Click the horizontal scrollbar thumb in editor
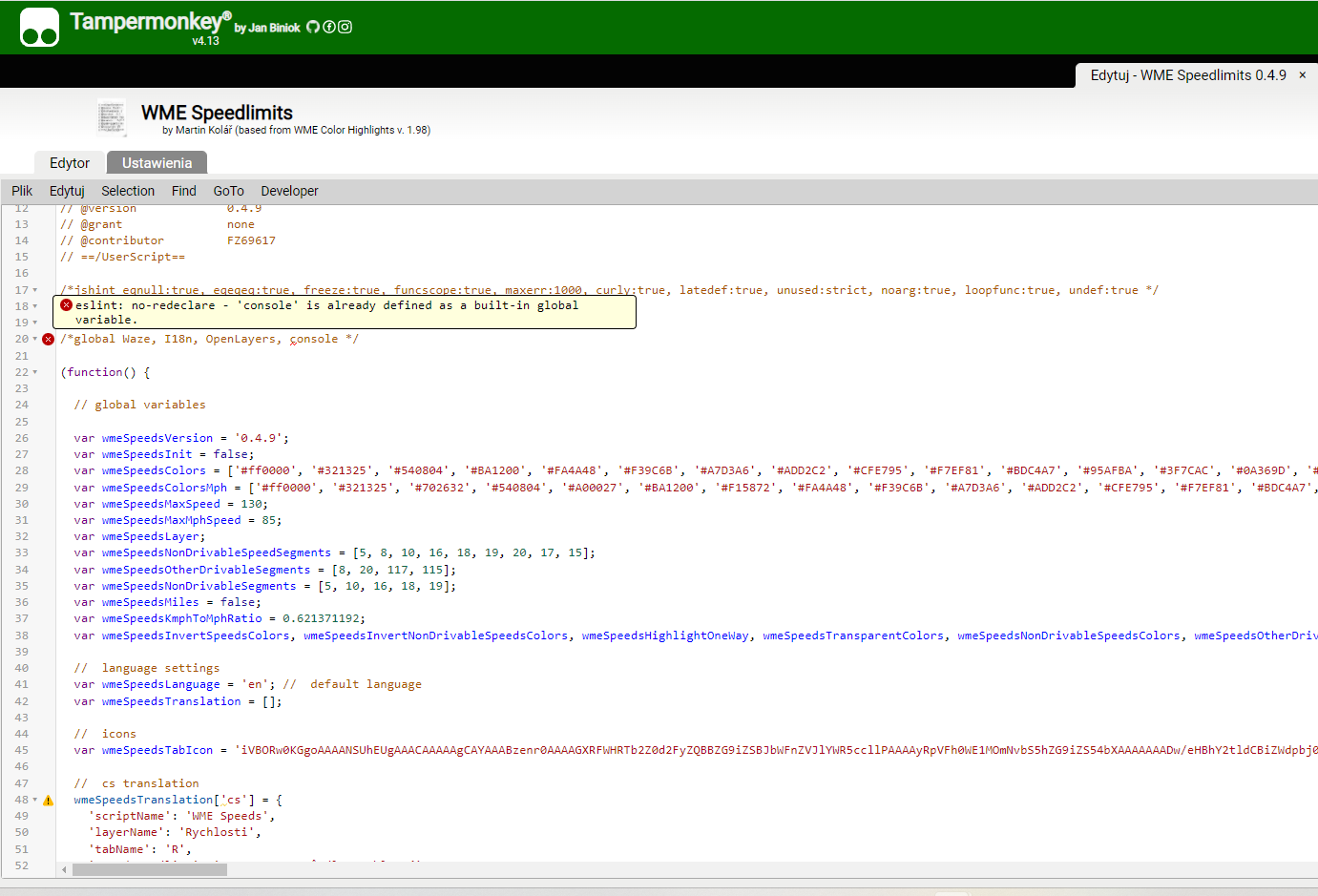 click(x=150, y=869)
